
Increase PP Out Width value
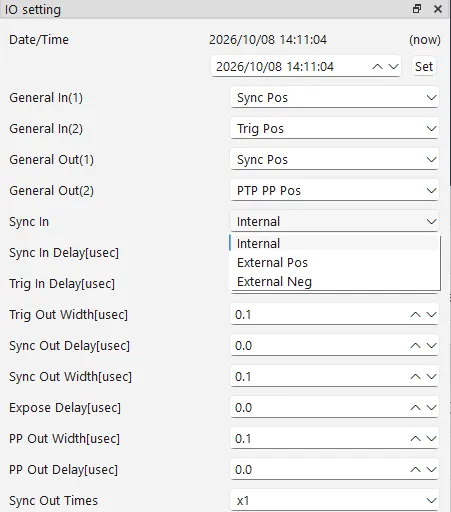point(415,439)
